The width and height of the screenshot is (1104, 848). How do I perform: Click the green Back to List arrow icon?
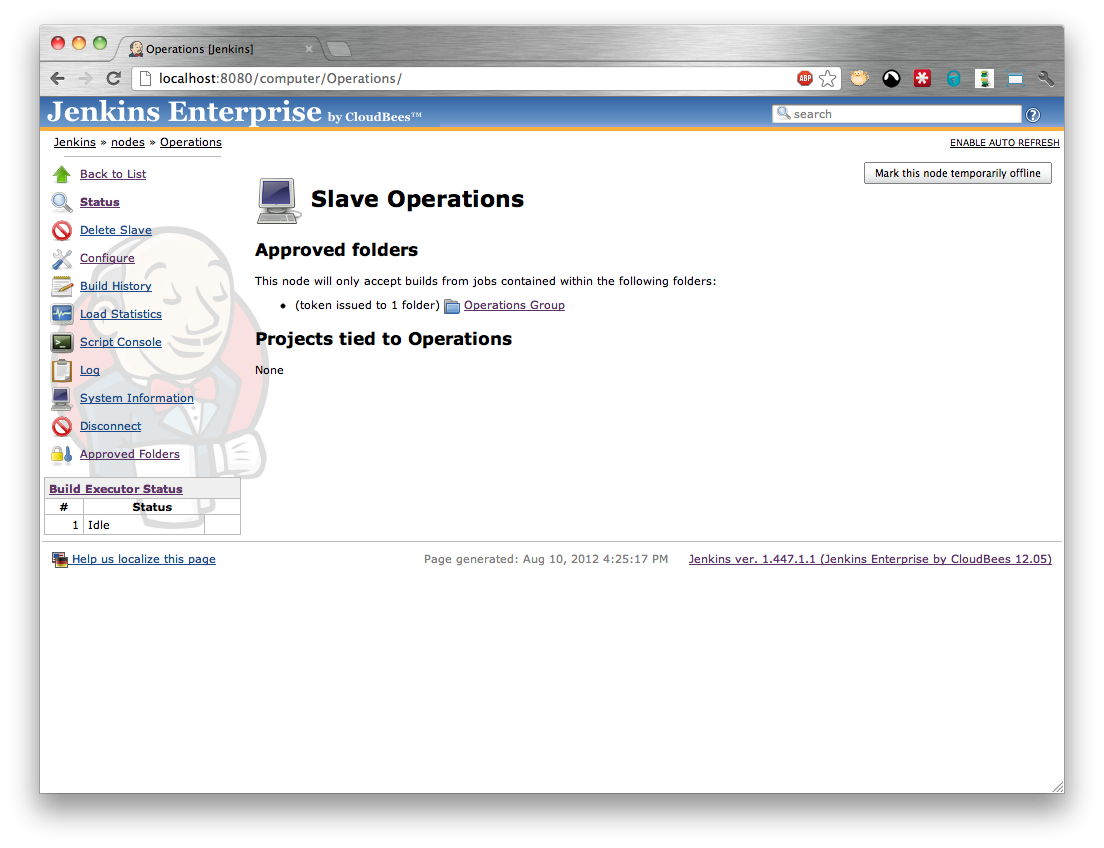pyautogui.click(x=62, y=174)
